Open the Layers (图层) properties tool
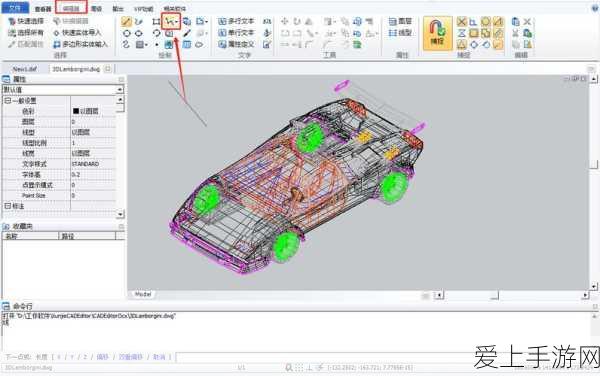Image resolution: width=600 pixels, height=376 pixels. [x=400, y=21]
